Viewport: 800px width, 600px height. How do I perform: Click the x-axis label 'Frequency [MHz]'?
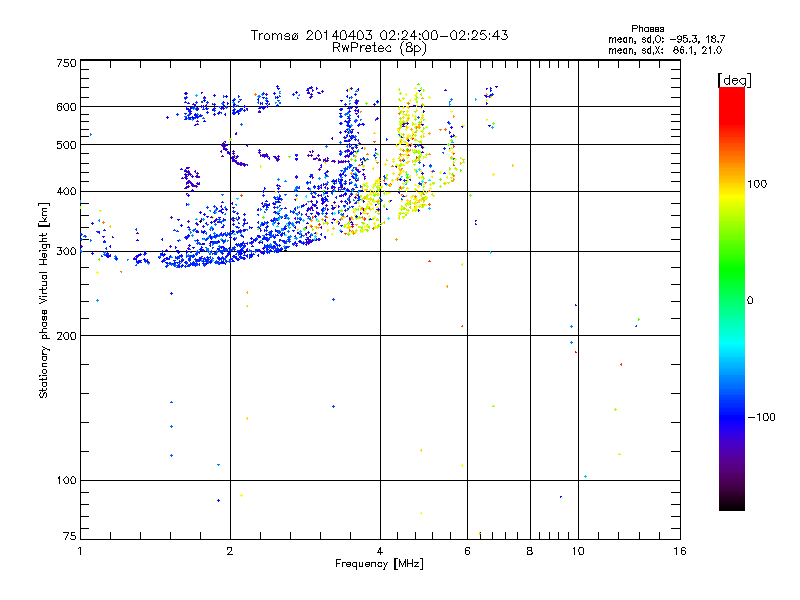[x=379, y=564]
